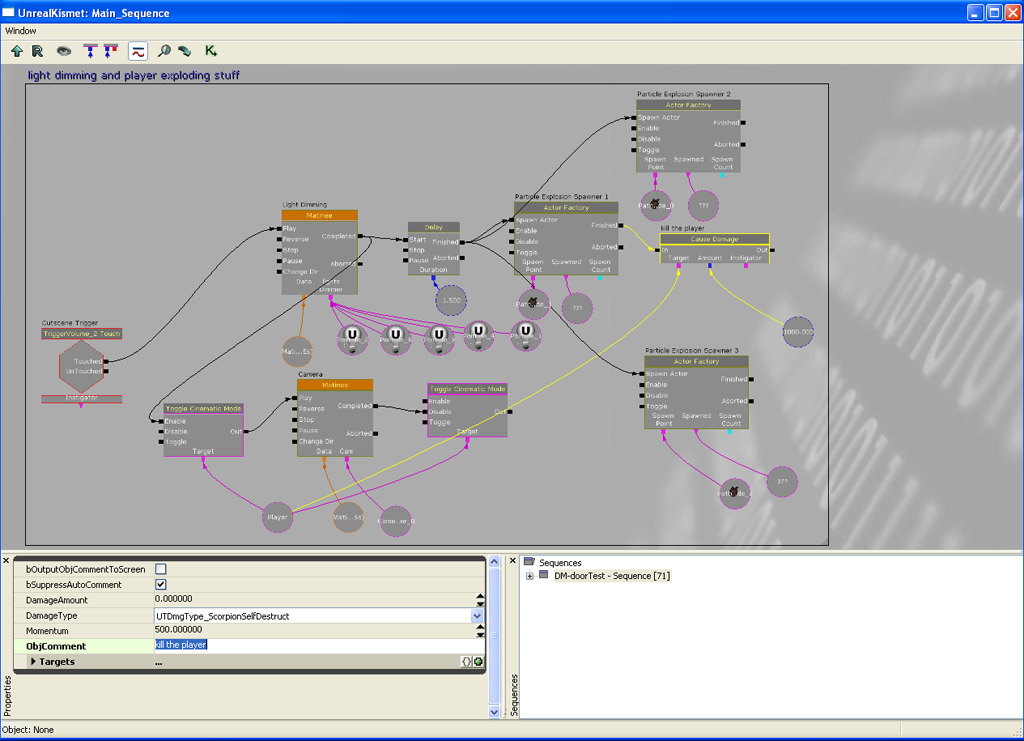Image resolution: width=1024 pixels, height=741 pixels.
Task: Toggle the curved connections toolbar button
Action: (x=138, y=51)
